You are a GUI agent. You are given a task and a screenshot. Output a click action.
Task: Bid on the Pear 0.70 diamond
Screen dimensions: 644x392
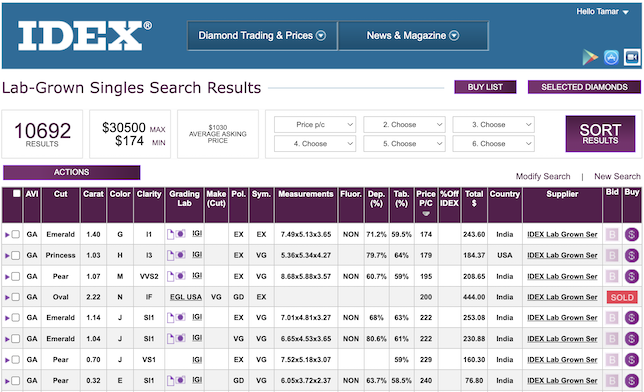[x=612, y=360]
